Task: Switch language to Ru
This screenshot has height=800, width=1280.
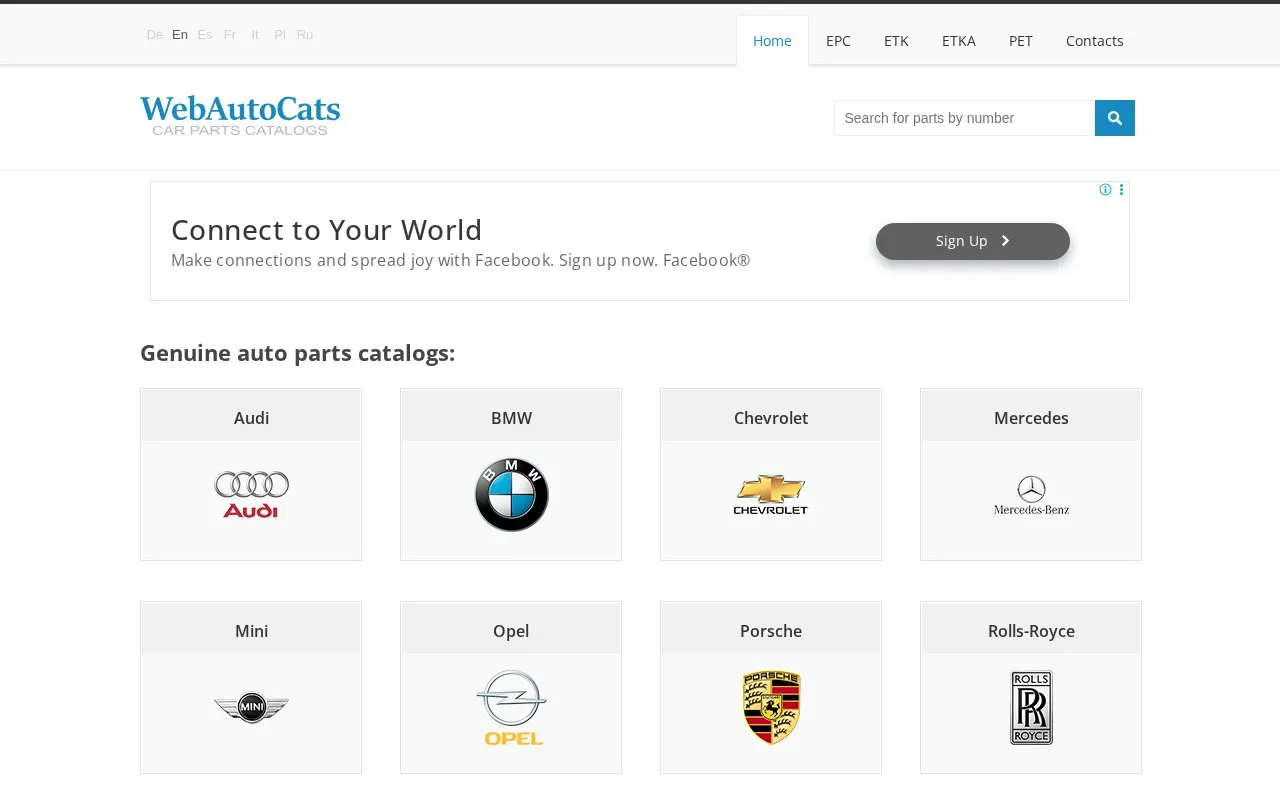Action: click(305, 35)
